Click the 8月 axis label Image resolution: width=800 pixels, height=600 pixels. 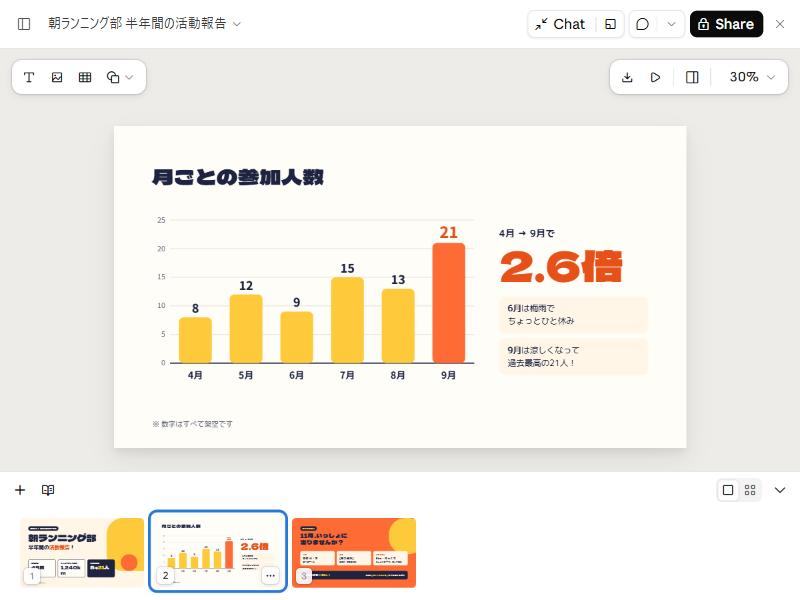(397, 375)
